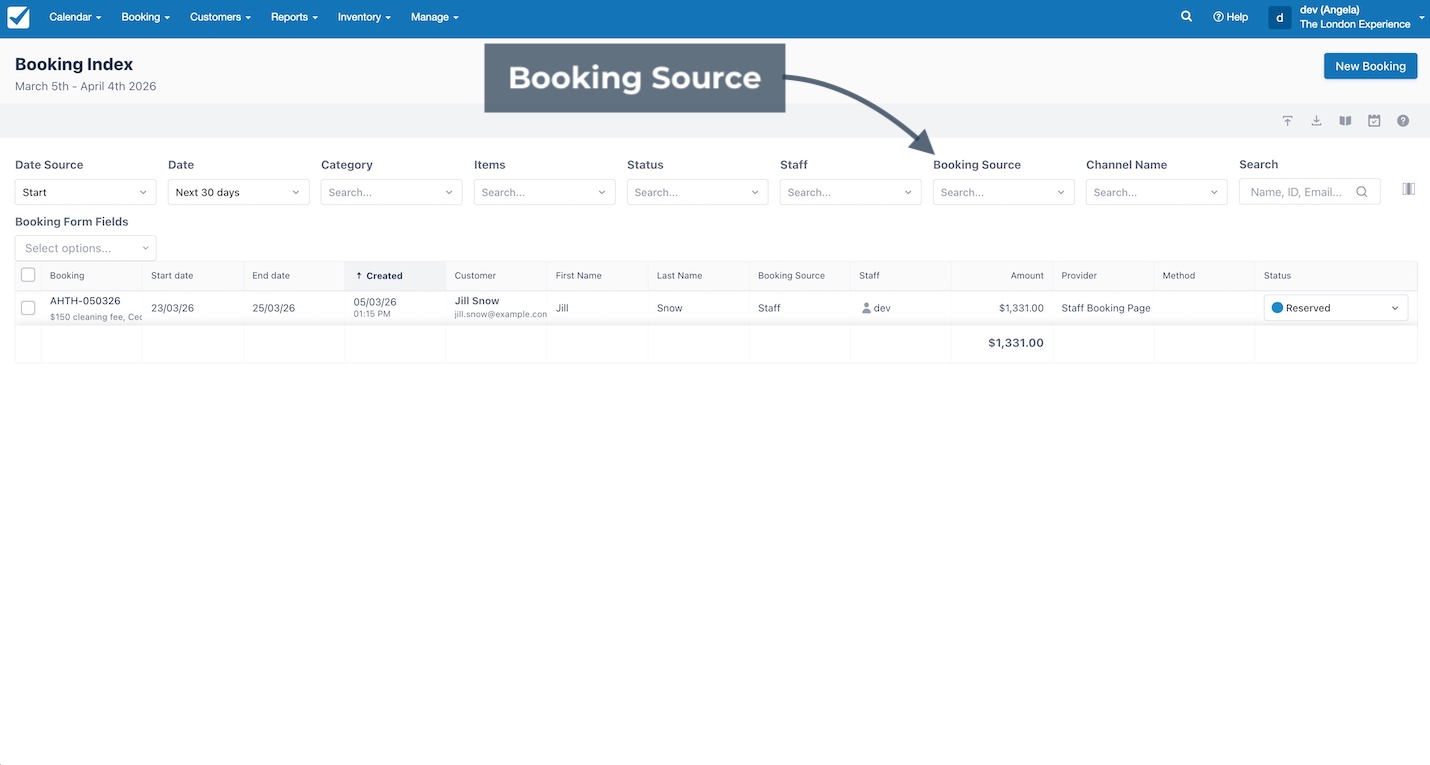The image size is (1430, 765).
Task: Open the Date Source dropdown showing Start
Action: (x=85, y=192)
